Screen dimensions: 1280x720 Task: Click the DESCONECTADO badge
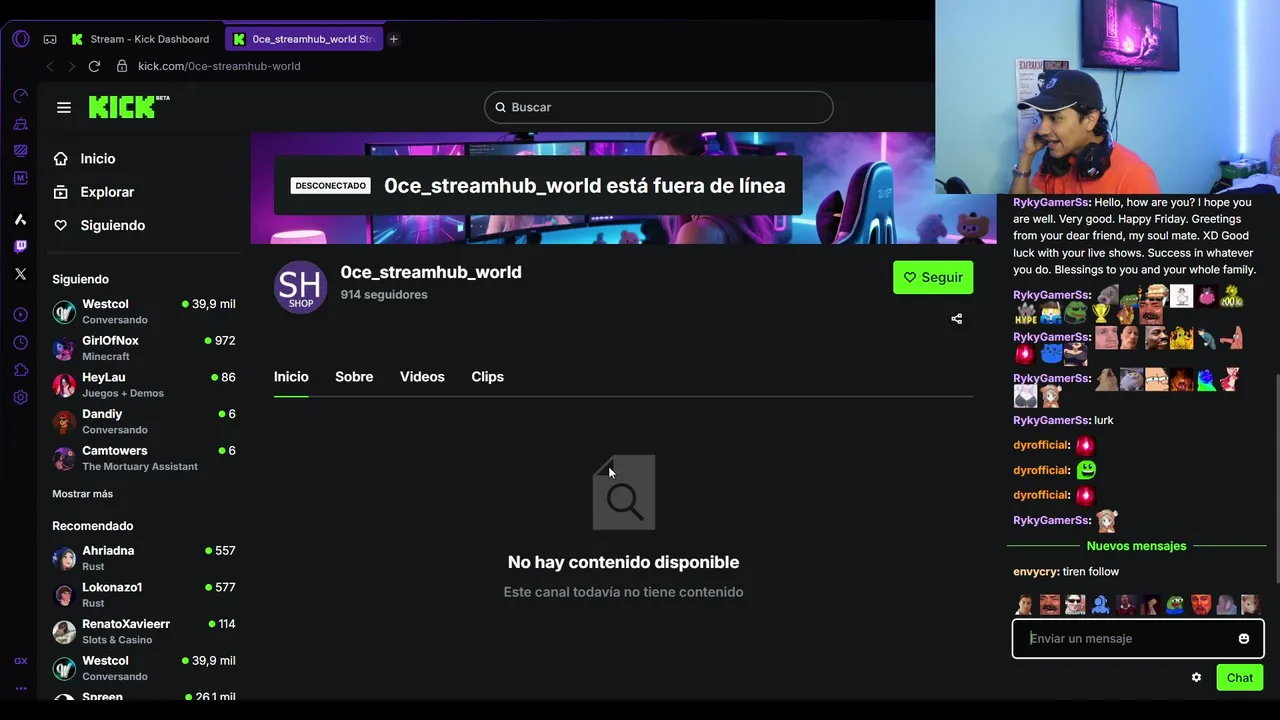click(x=331, y=186)
